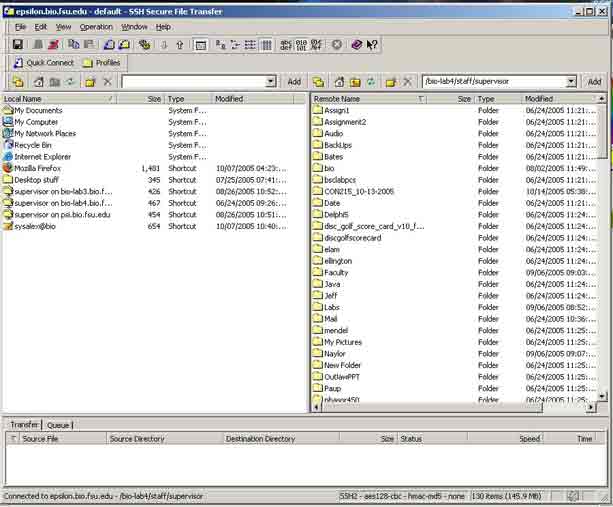Image resolution: width=613 pixels, height=507 pixels.
Task: Click the local path input field
Action: tap(194, 82)
